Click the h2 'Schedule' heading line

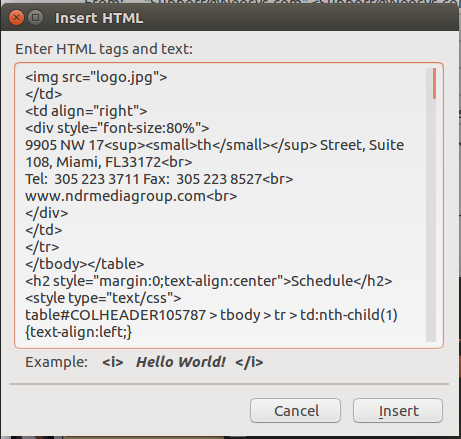click(x=209, y=281)
